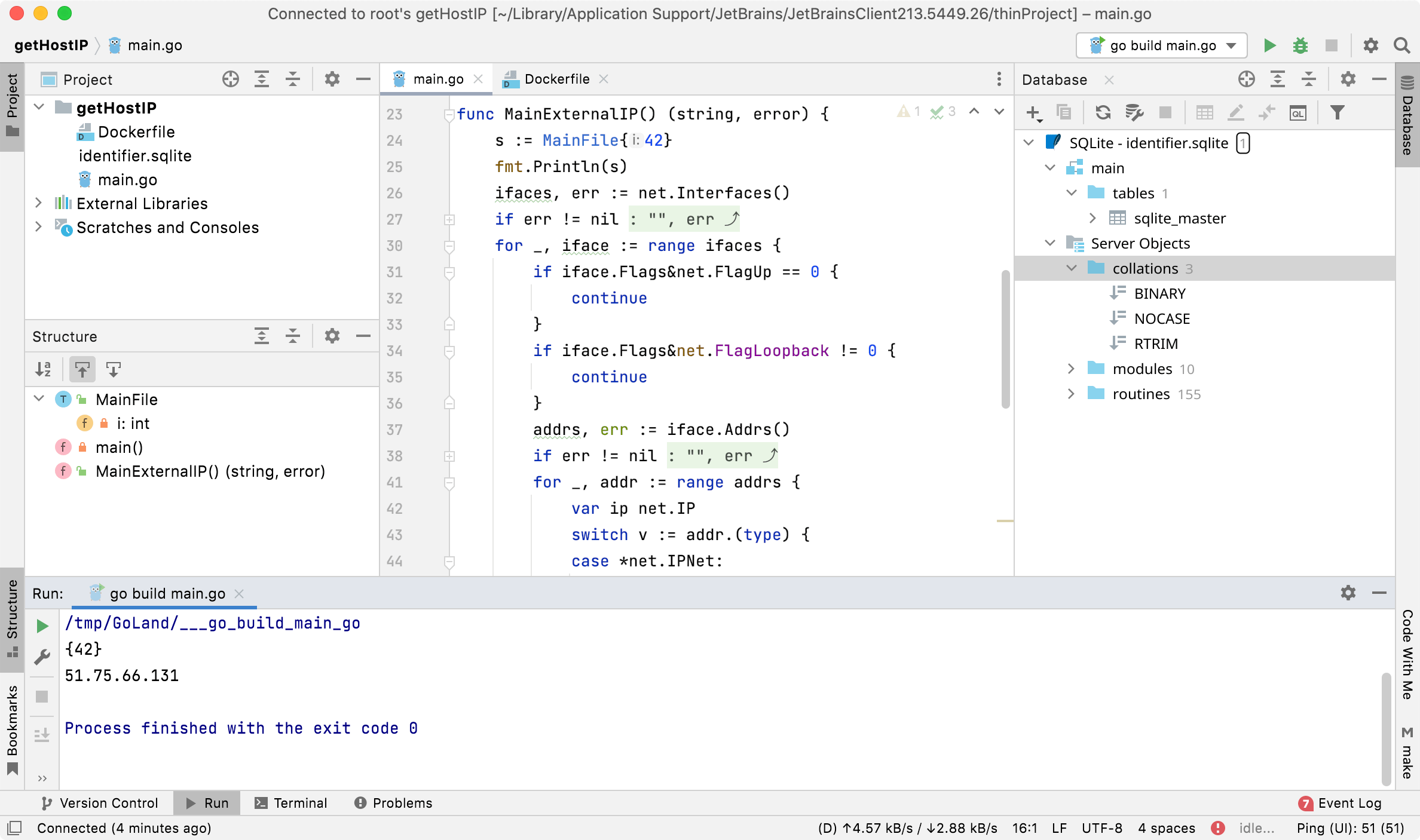
Task: Run the go build main.go configuration
Action: [x=1269, y=45]
